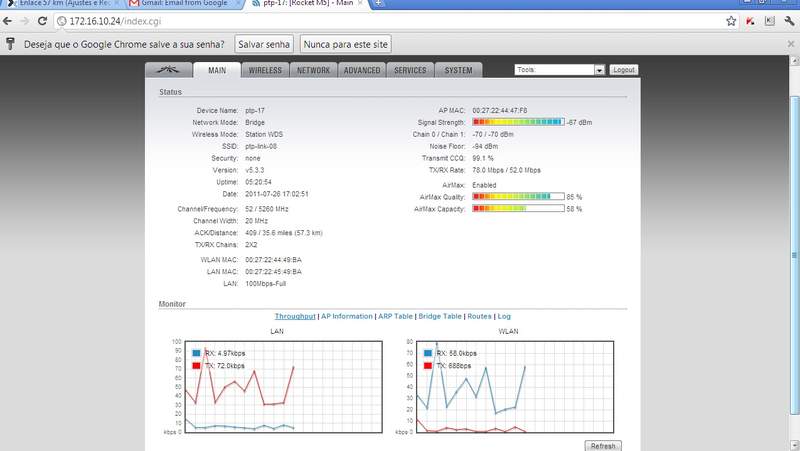800x451 pixels.
Task: Click the site info icon in the address bar
Action: coord(62,21)
